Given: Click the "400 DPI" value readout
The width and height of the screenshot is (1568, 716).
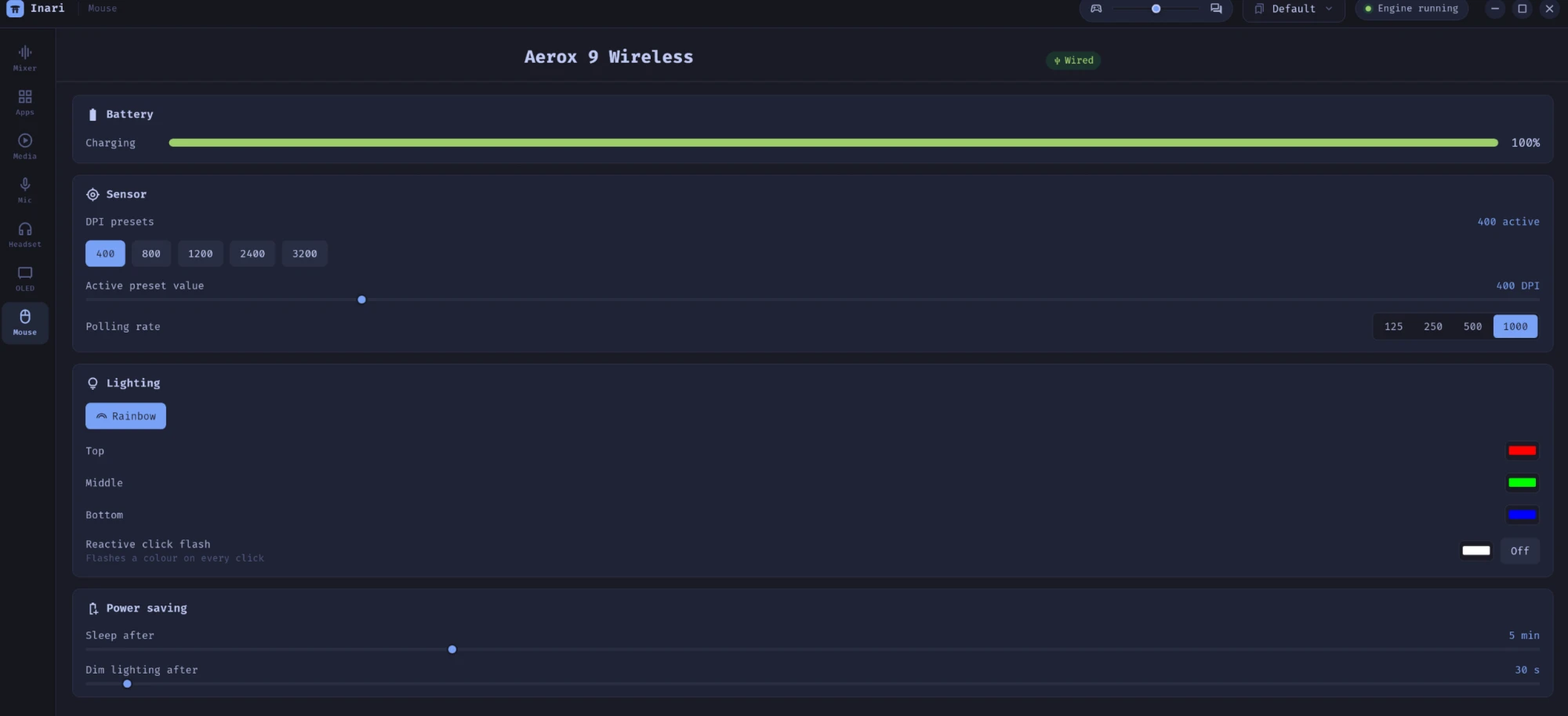Looking at the screenshot, I should [x=1518, y=285].
